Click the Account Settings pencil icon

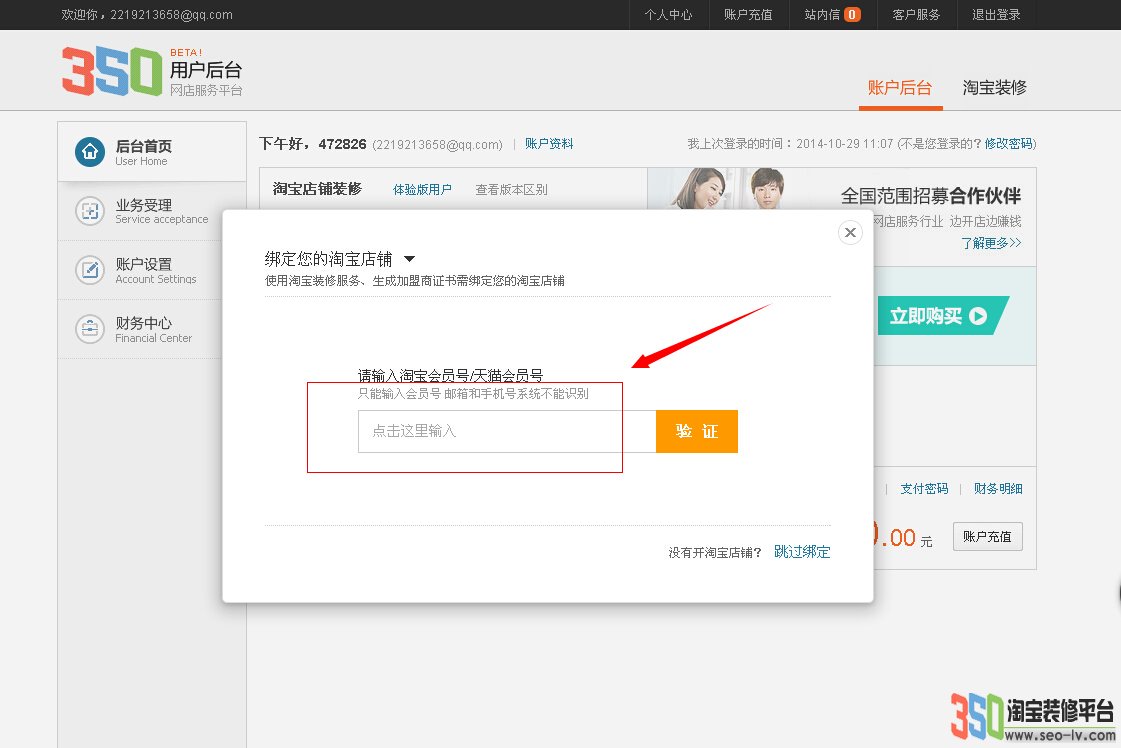pos(90,270)
